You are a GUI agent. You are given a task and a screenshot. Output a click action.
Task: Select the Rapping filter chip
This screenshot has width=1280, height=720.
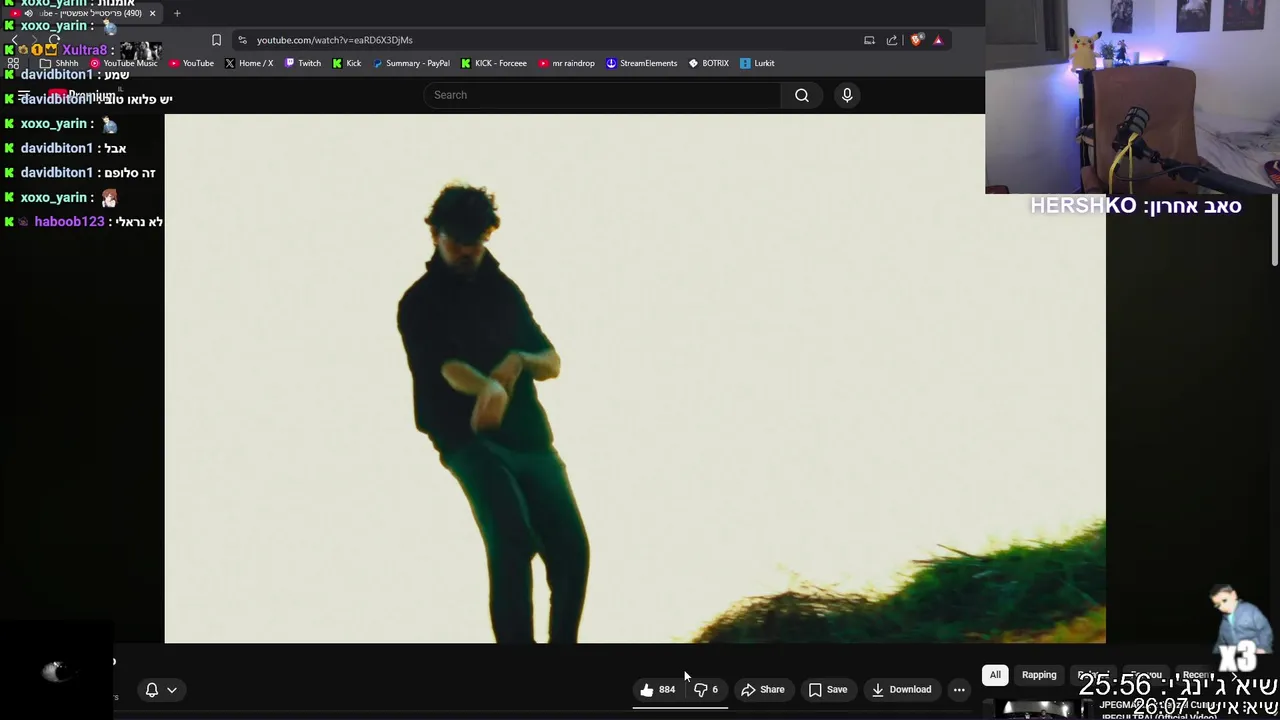click(x=1039, y=675)
